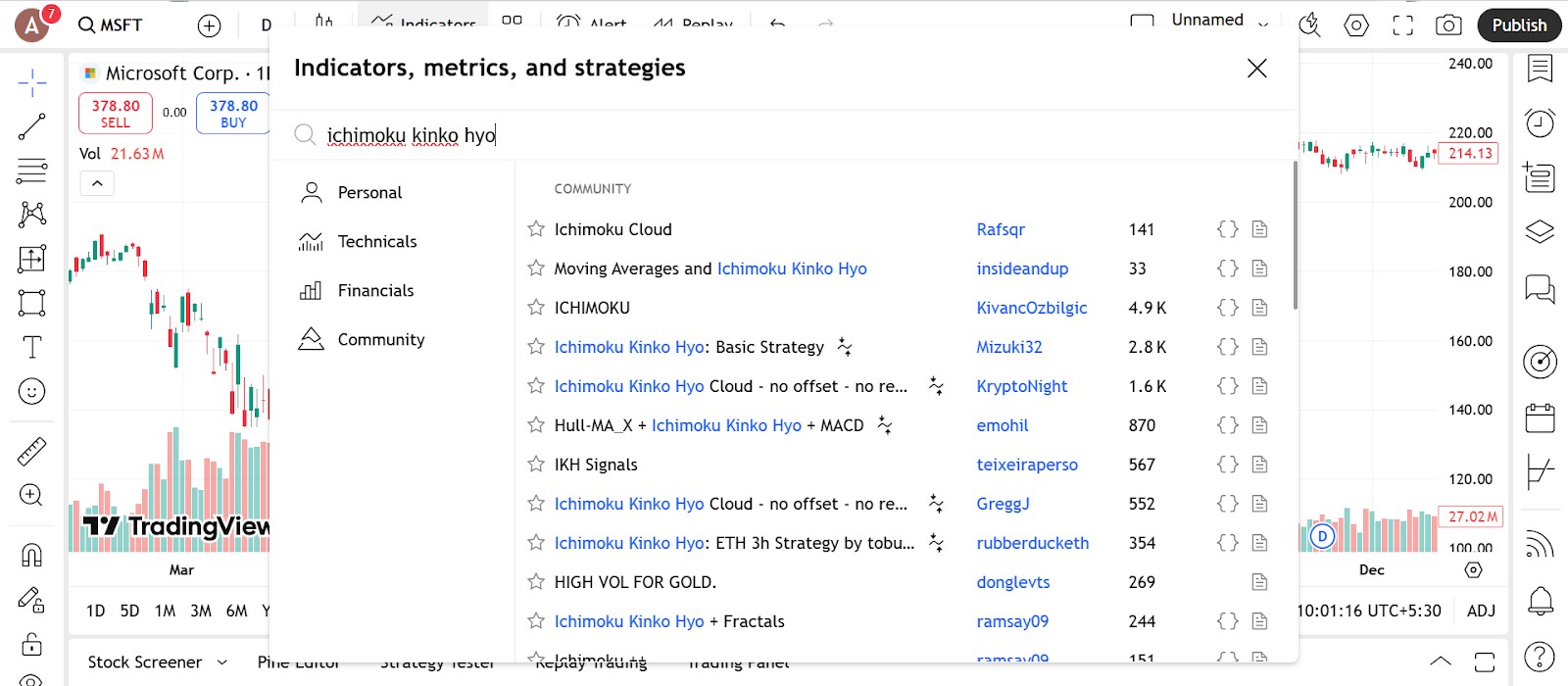Open the Unnamed layout dropdown
The image size is (1568, 686).
tap(1264, 24)
